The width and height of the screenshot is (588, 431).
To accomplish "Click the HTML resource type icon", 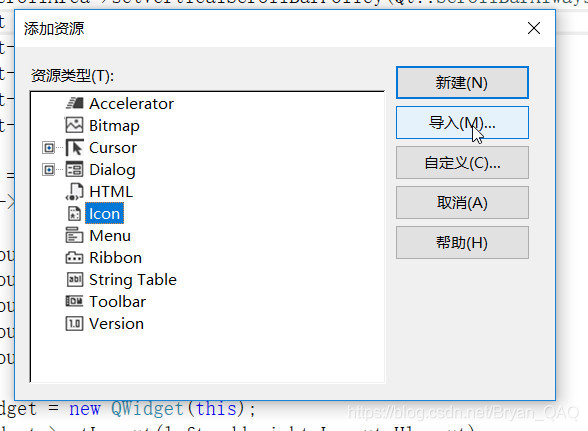I will [74, 192].
